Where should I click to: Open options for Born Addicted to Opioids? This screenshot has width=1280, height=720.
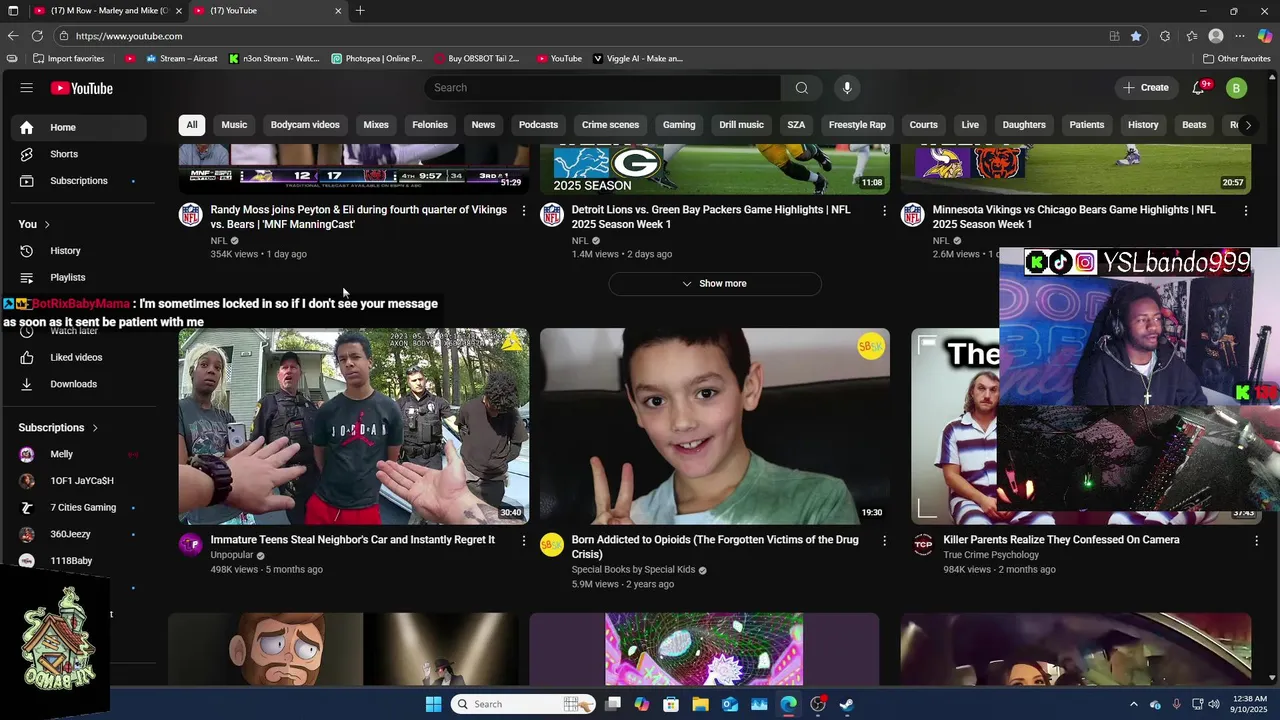(x=884, y=540)
